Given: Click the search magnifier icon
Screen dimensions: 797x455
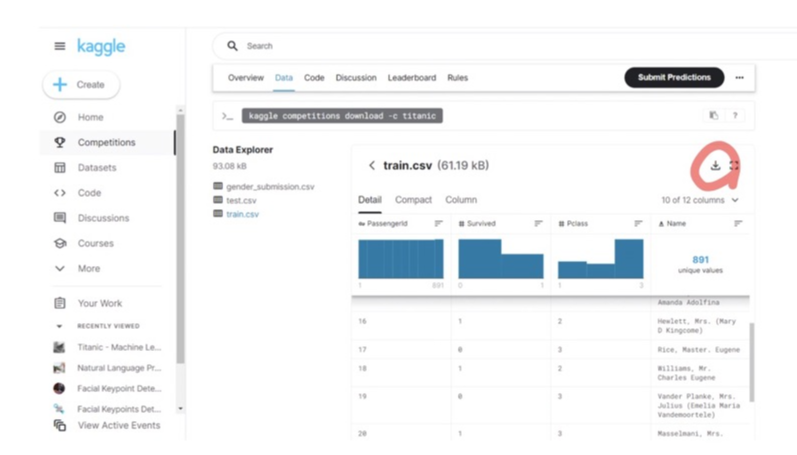Looking at the screenshot, I should click(232, 46).
